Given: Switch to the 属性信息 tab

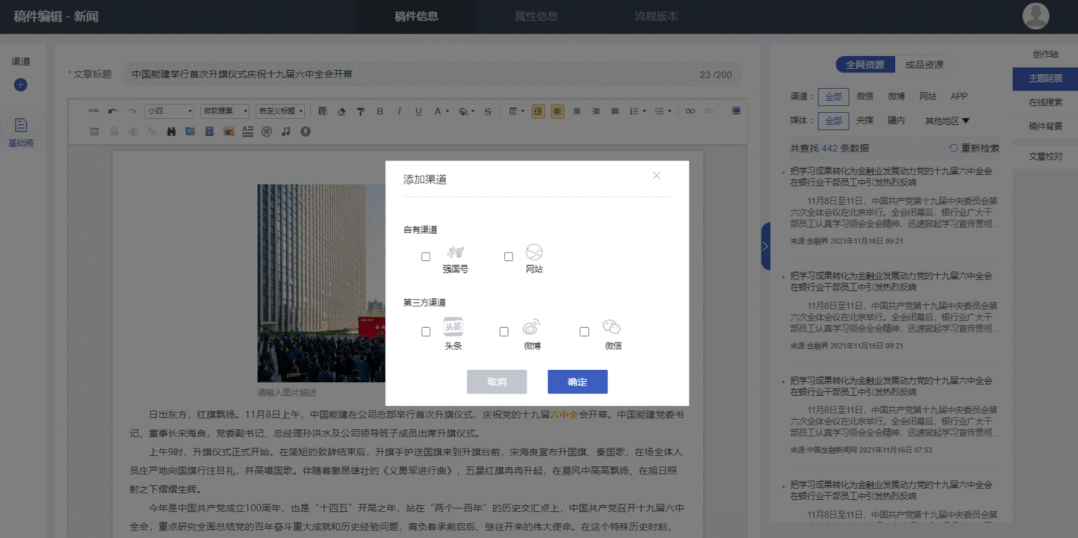Looking at the screenshot, I should (x=536, y=16).
